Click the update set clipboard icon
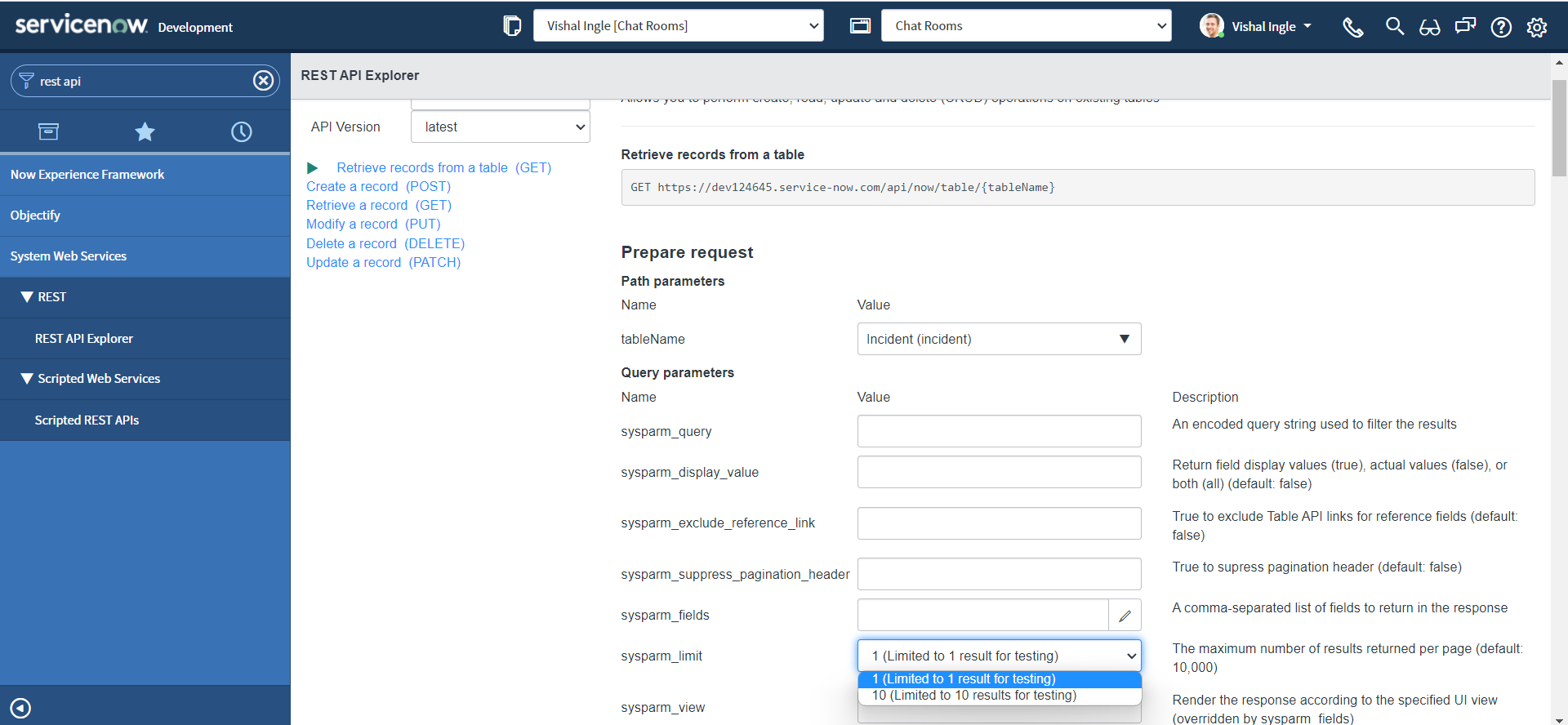1568x725 pixels. click(512, 26)
